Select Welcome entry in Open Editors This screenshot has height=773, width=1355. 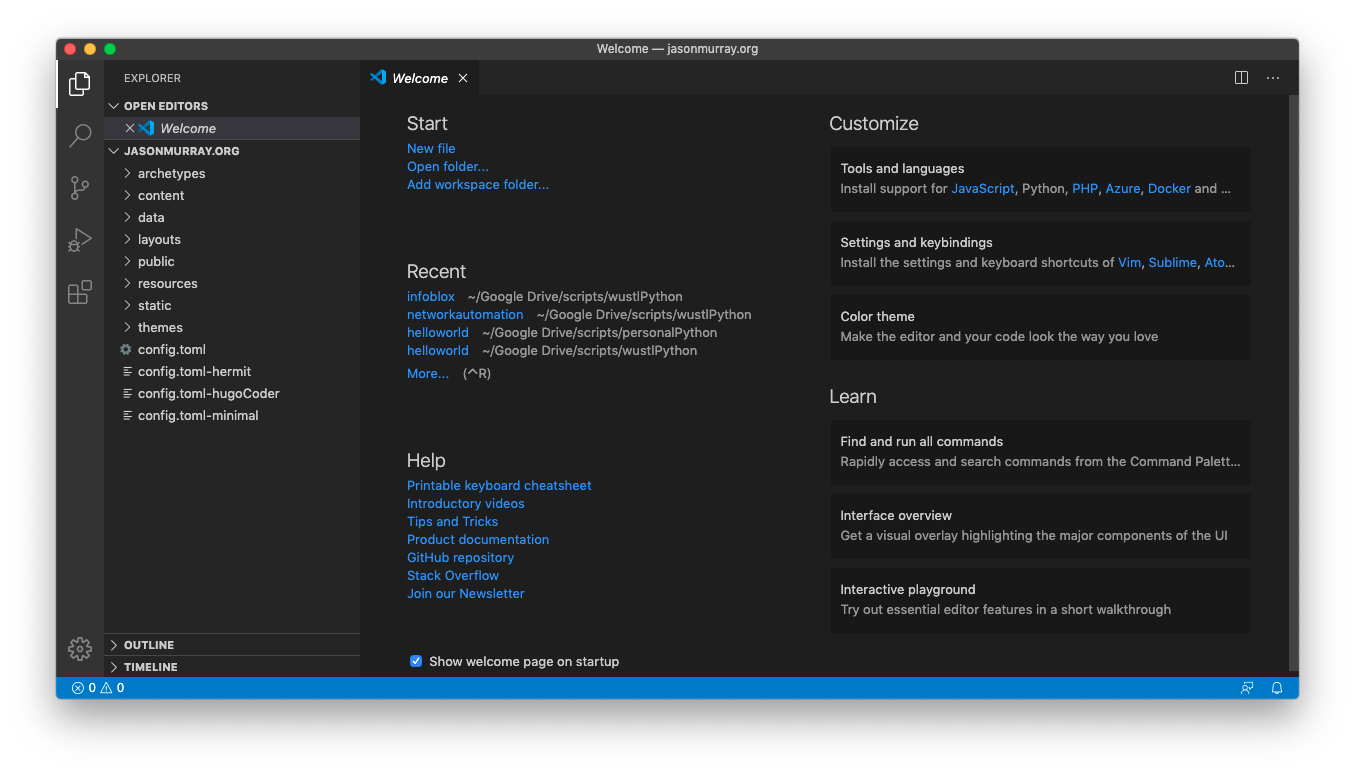click(232, 128)
